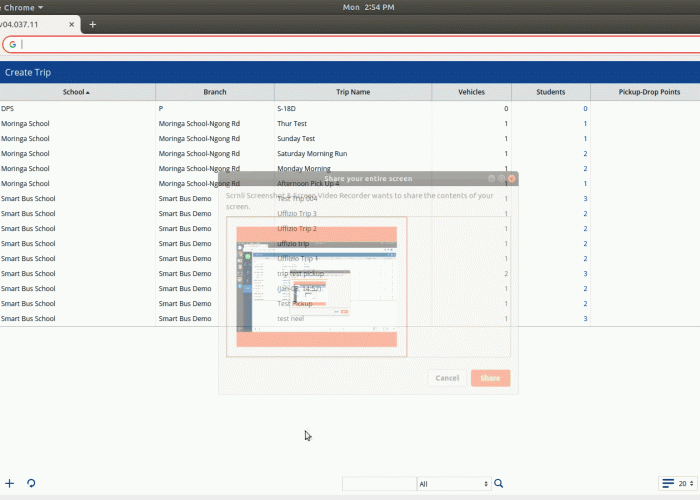Open a new browser tab
Image resolution: width=700 pixels, height=500 pixels.
(93, 24)
